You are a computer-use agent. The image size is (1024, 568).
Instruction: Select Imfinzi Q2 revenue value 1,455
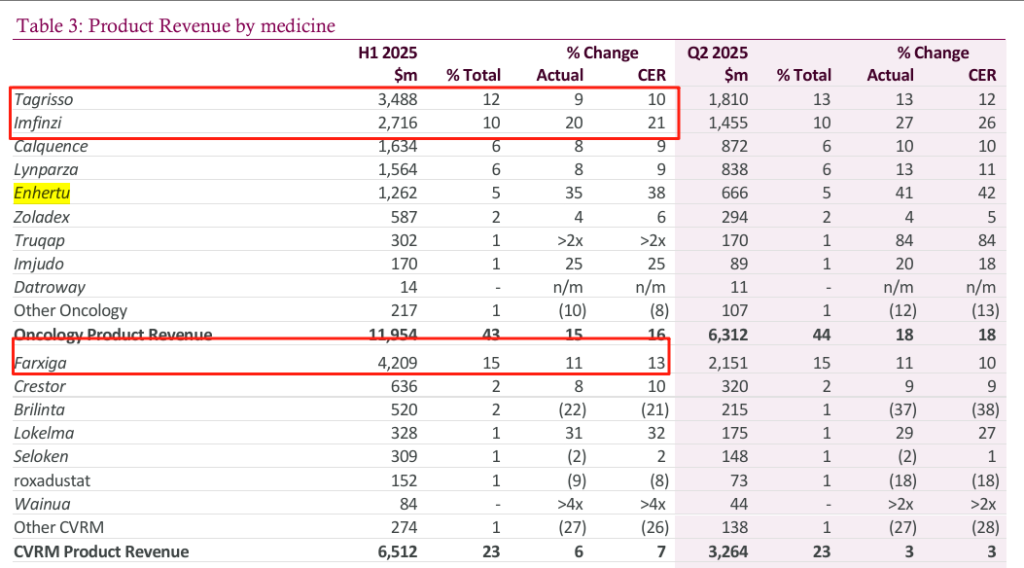[x=728, y=123]
